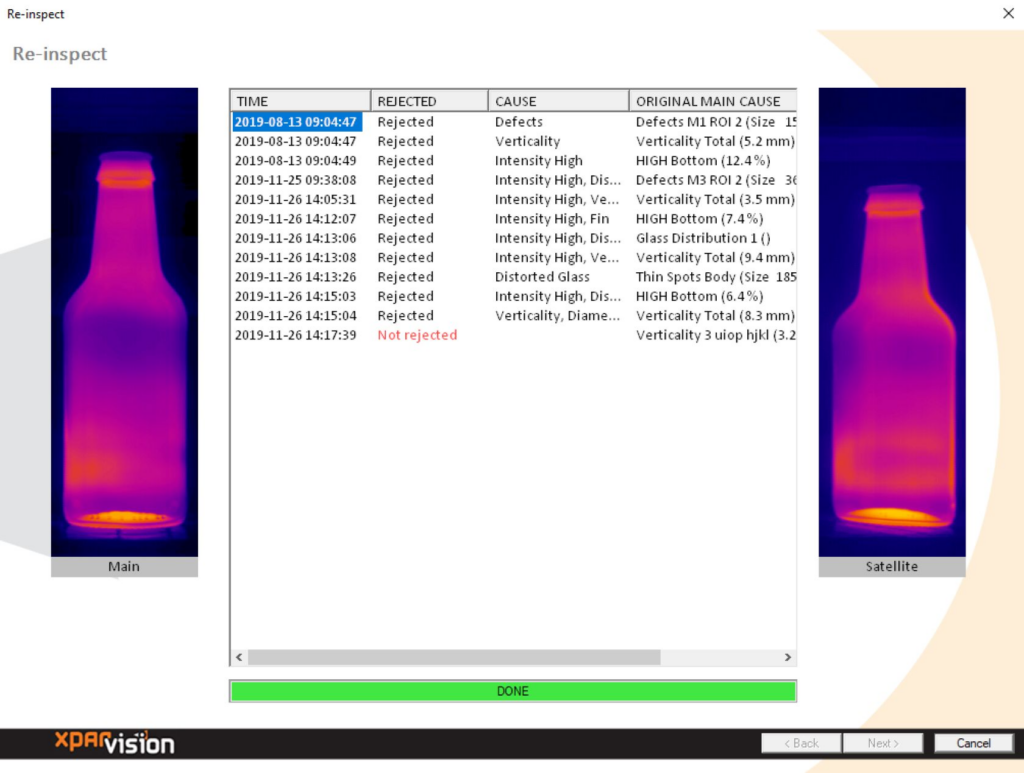Click the XPAR Vision logo
1024x773 pixels.
coord(114,742)
